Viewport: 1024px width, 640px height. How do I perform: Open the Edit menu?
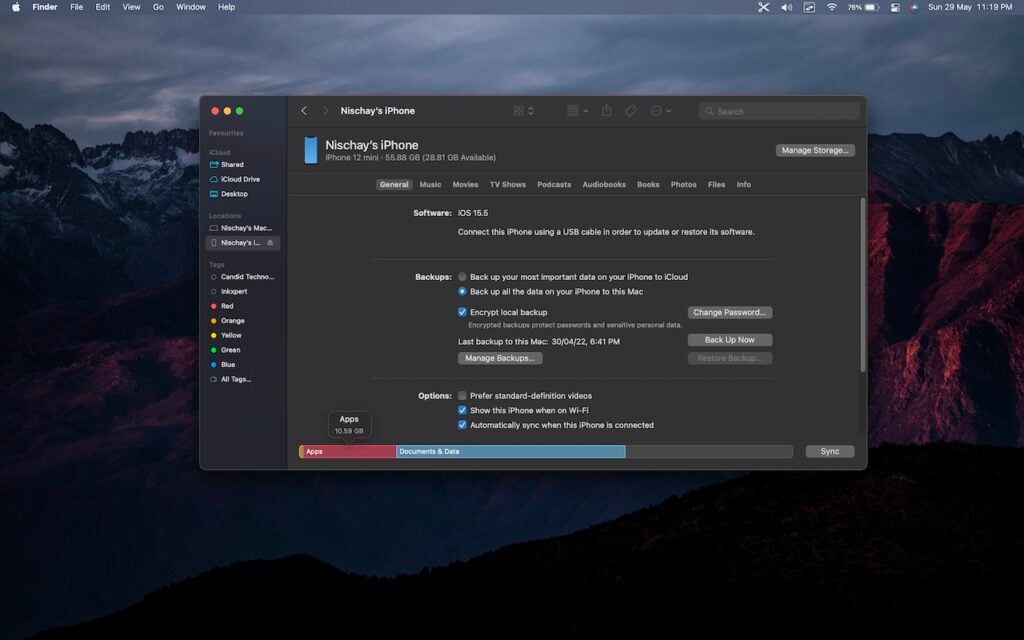pos(103,7)
